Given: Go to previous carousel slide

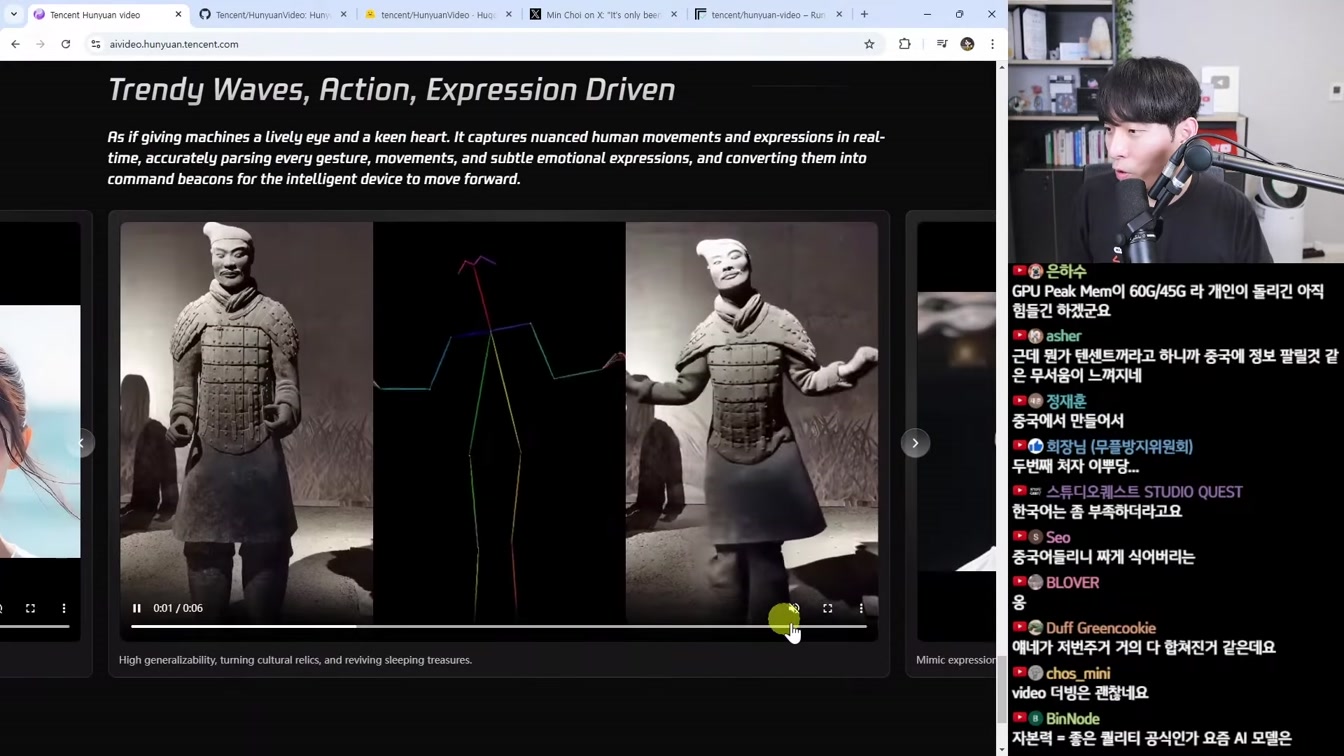Looking at the screenshot, I should click(x=82, y=443).
